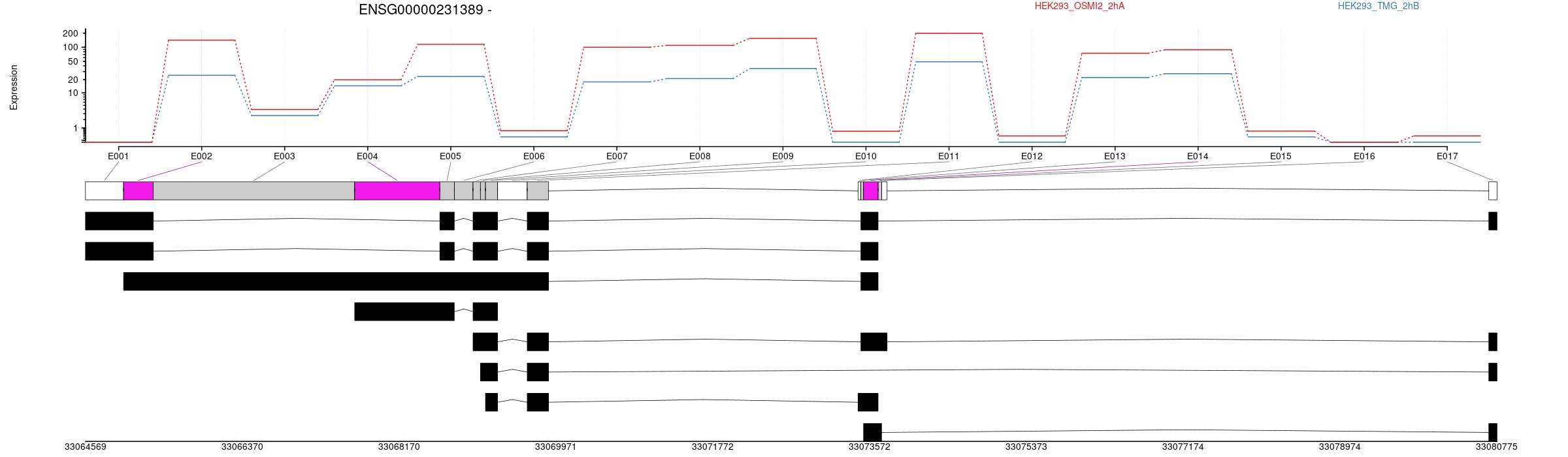Click the blue expression segment above E011

click(x=949, y=62)
